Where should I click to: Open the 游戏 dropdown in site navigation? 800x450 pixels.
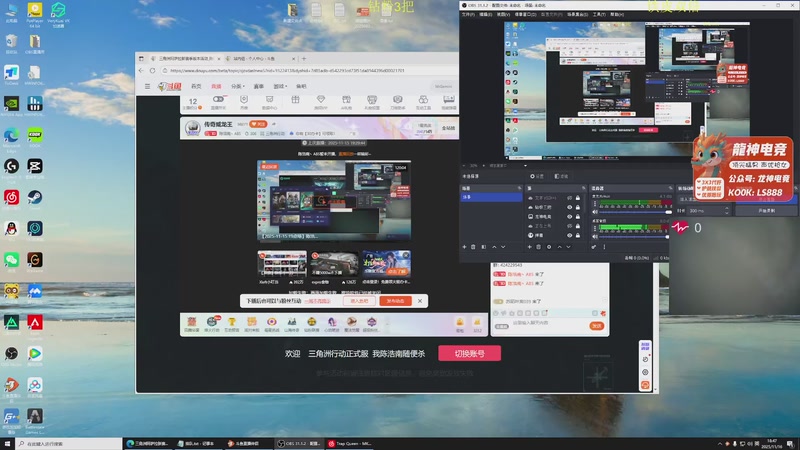click(x=280, y=86)
